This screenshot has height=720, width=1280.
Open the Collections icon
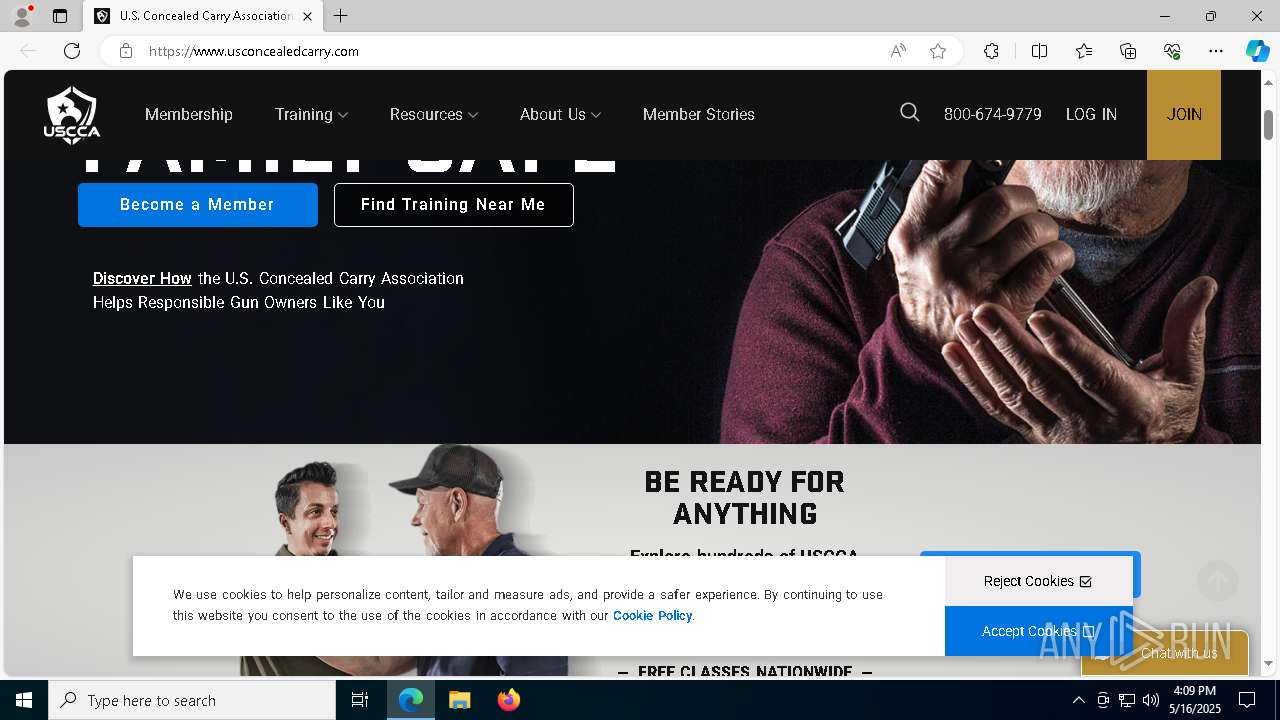coord(1128,51)
